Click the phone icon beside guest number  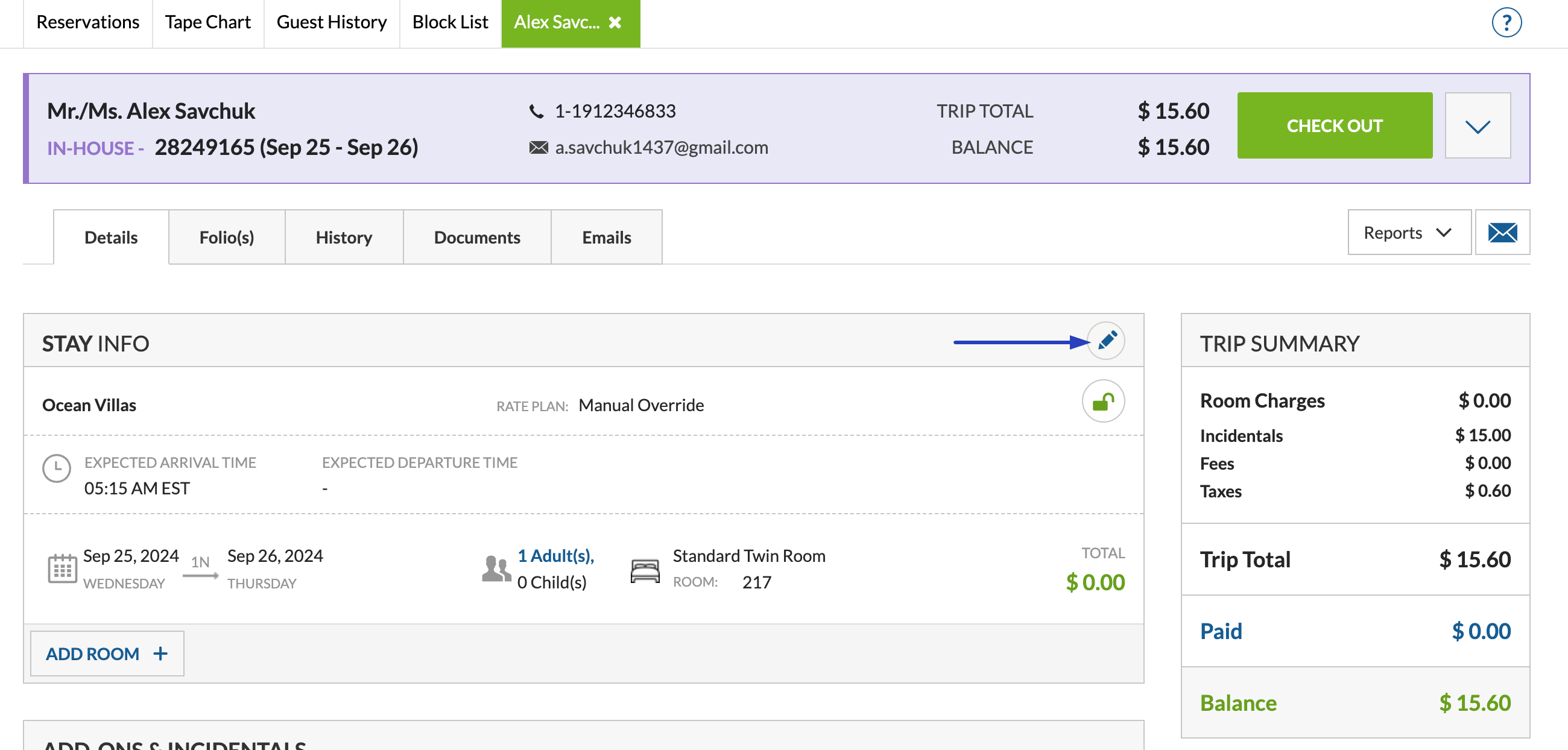pyautogui.click(x=536, y=112)
